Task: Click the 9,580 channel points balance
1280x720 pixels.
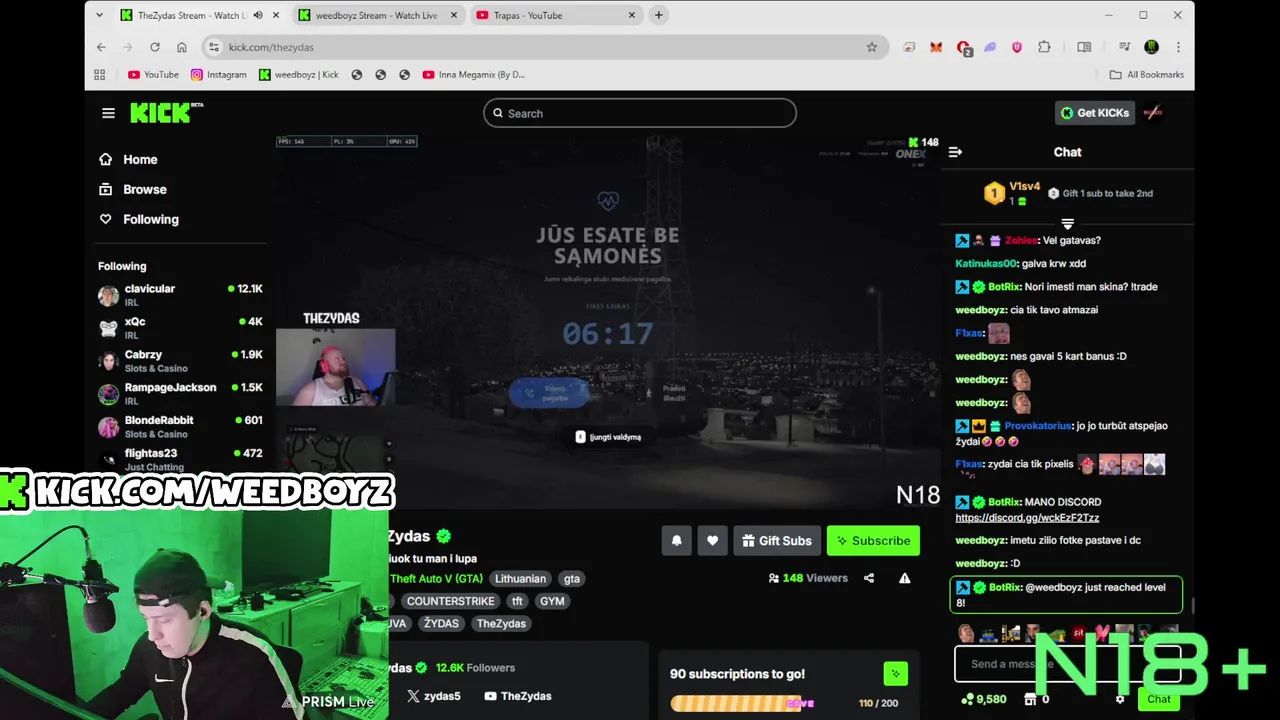Action: click(983, 699)
